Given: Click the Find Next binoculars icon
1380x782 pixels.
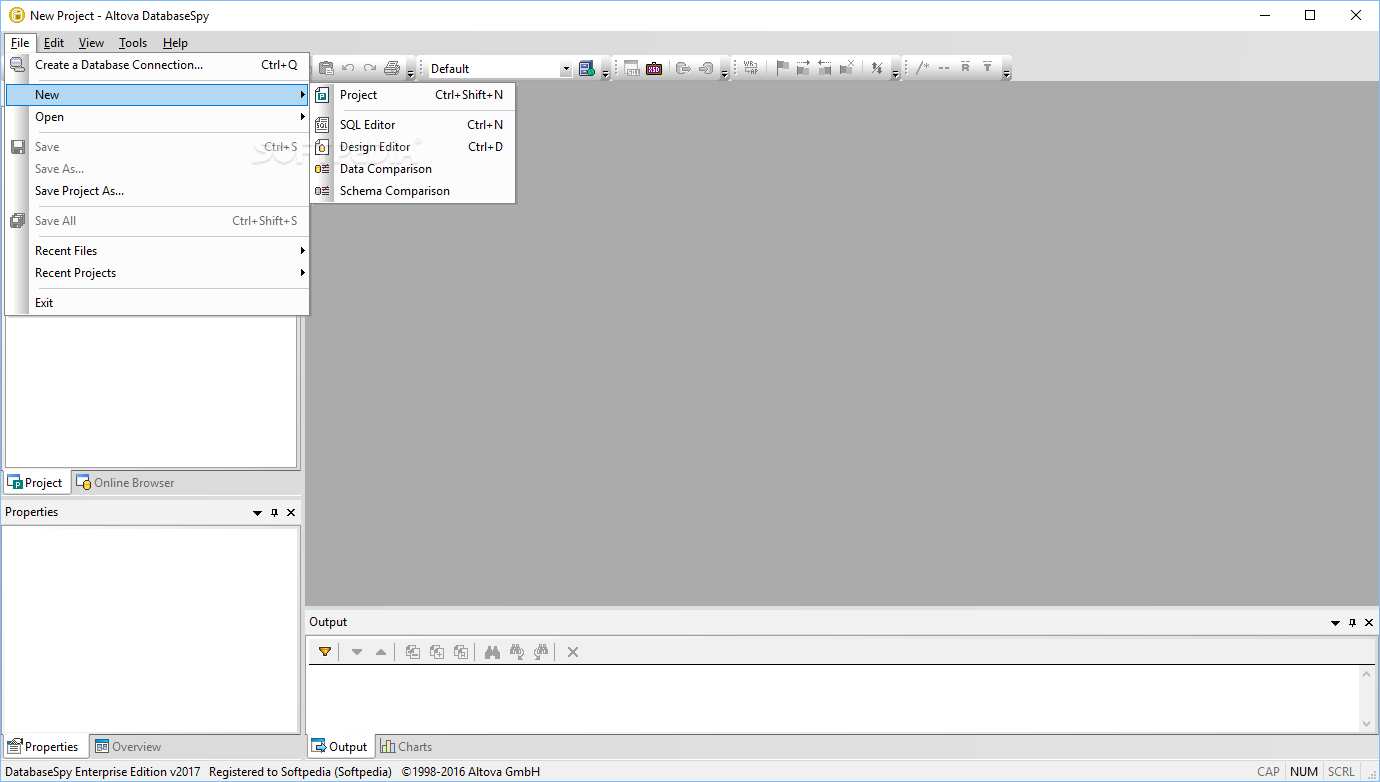Looking at the screenshot, I should (541, 652).
